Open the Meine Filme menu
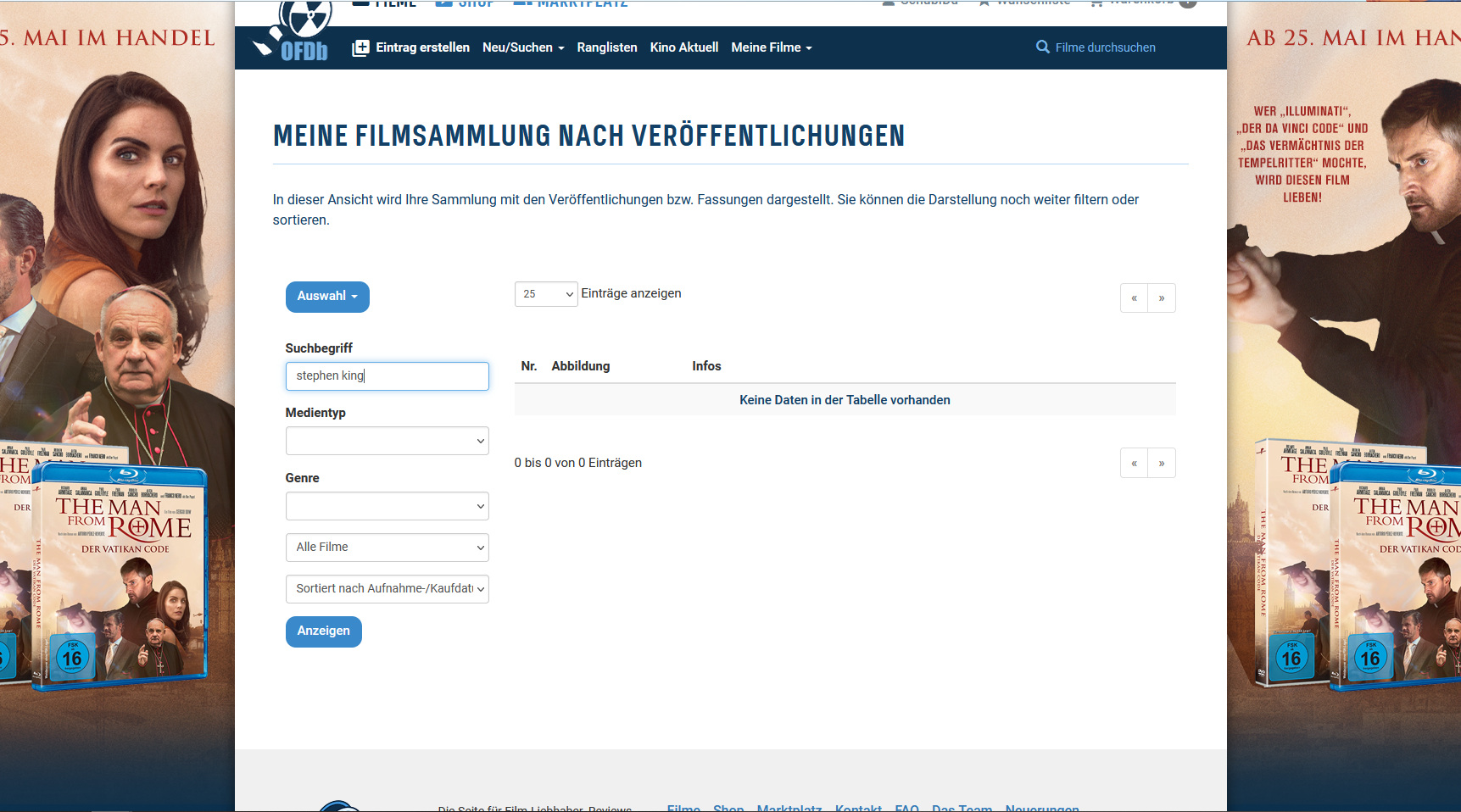This screenshot has height=812, width=1461. point(771,47)
